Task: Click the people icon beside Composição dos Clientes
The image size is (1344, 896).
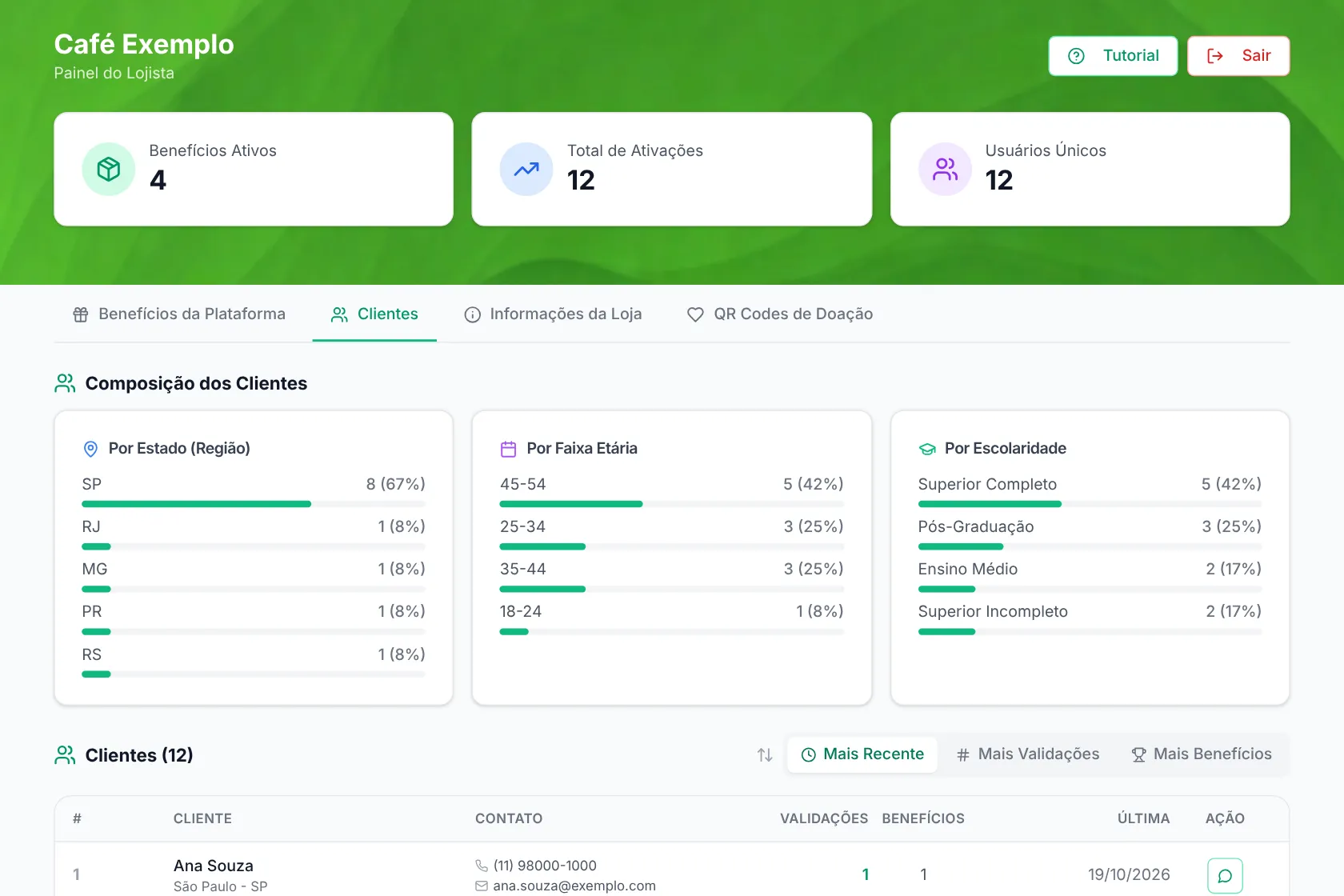Action: click(65, 383)
